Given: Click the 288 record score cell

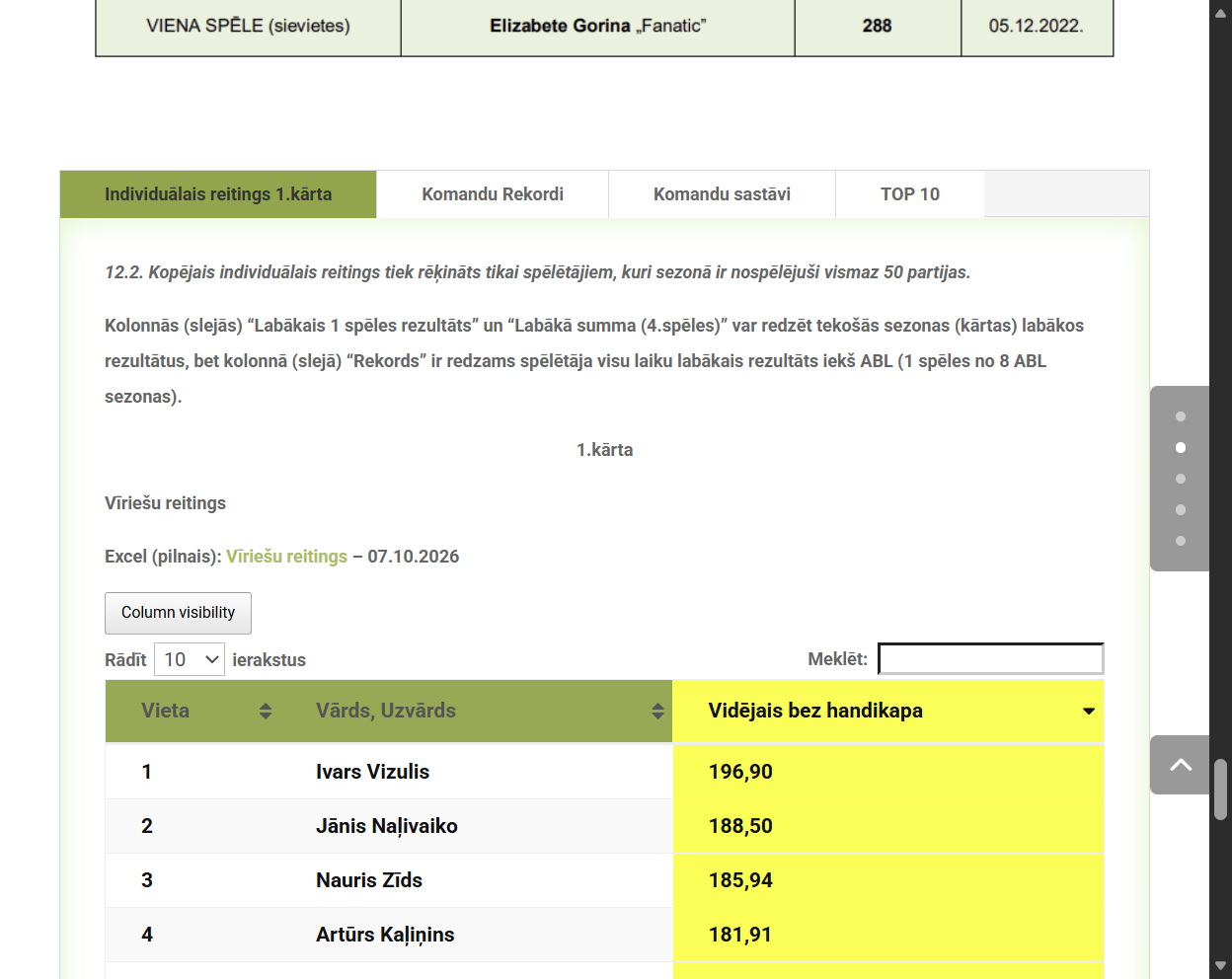Looking at the screenshot, I should [x=878, y=27].
